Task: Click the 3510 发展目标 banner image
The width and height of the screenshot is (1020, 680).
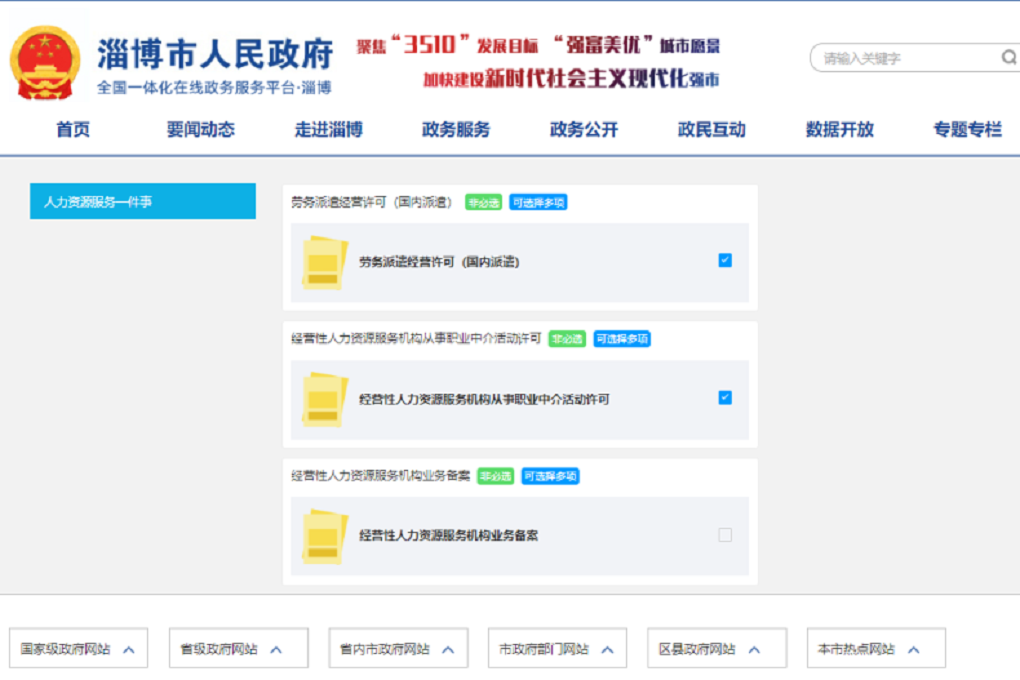Action: click(539, 62)
